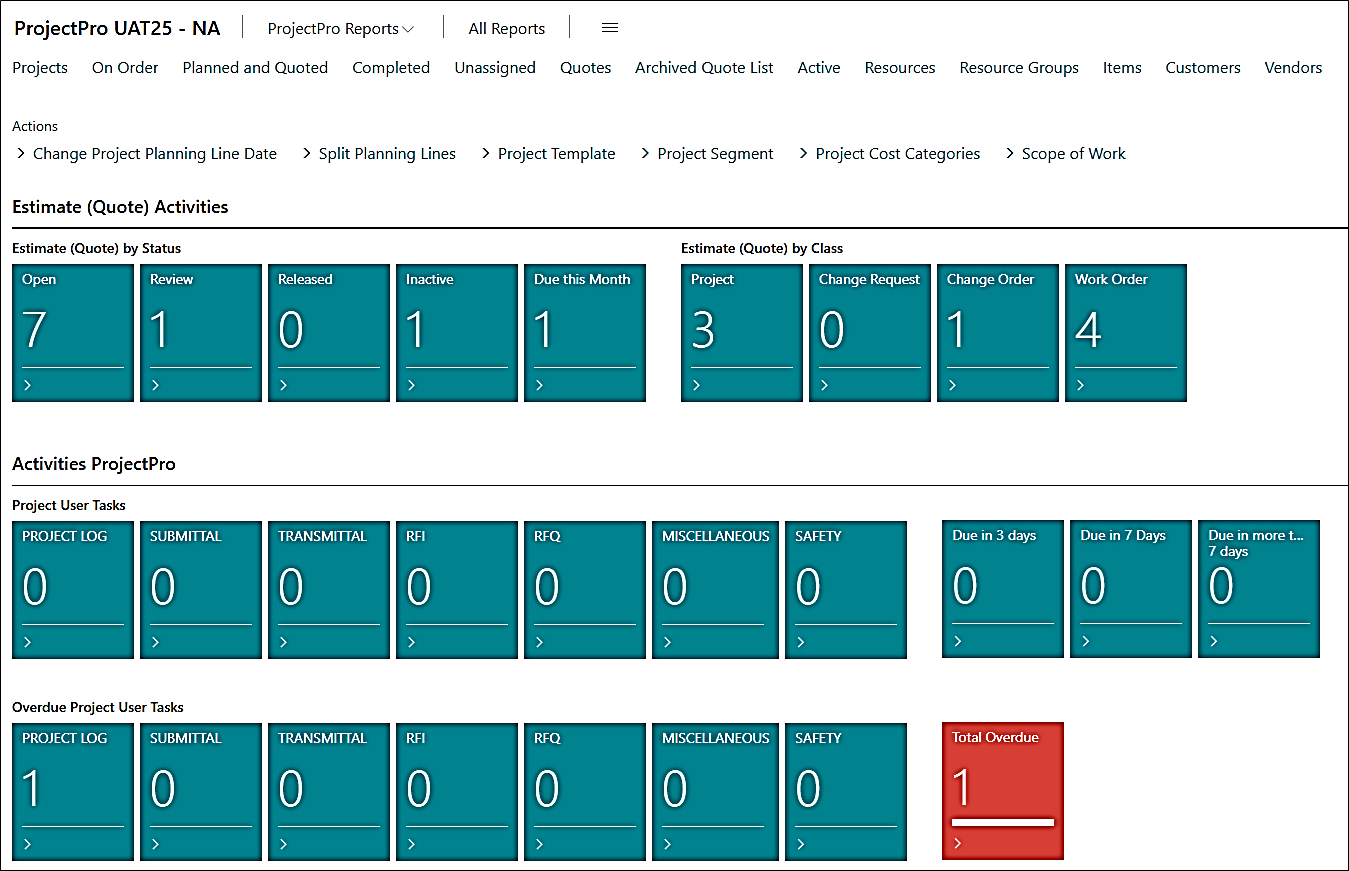
Task: Open the Due in 3 days tile
Action: click(x=1003, y=589)
